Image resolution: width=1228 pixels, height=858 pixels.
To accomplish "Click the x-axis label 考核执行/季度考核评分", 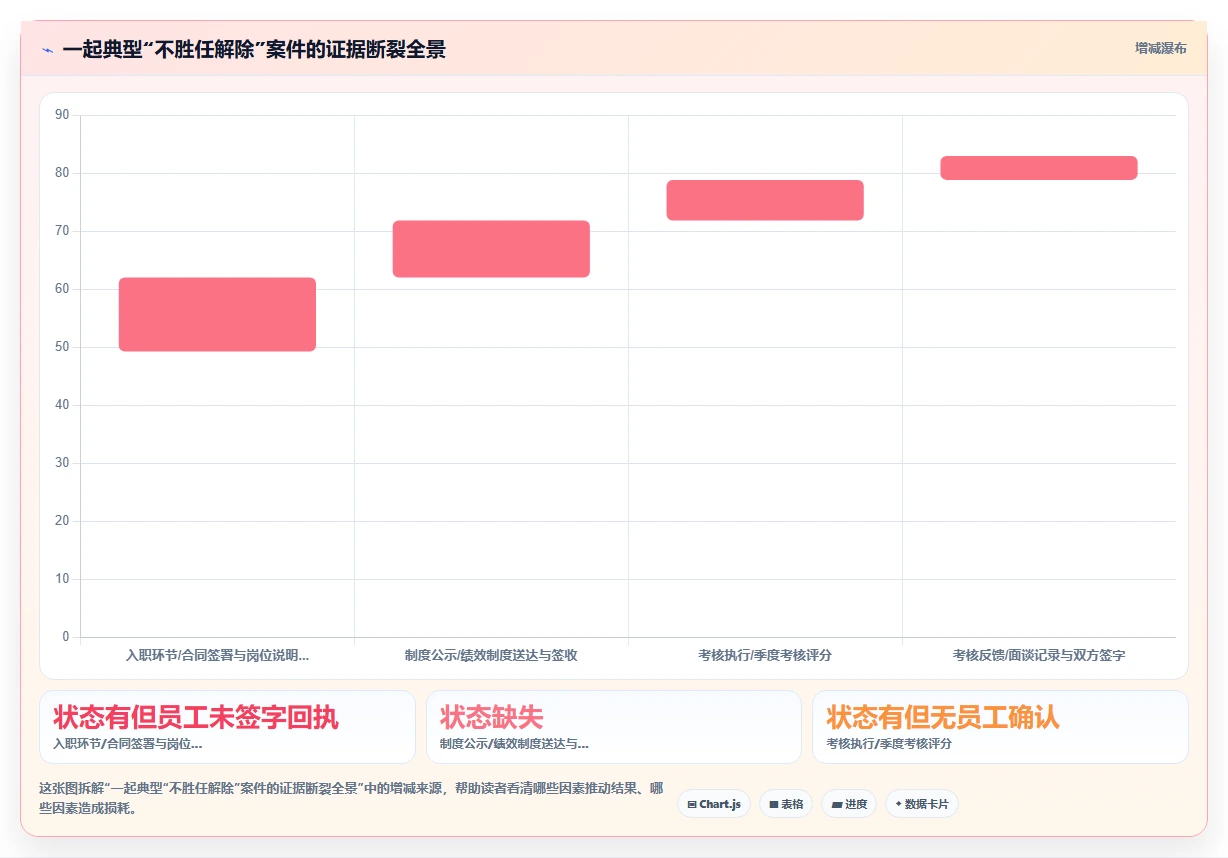I will tap(765, 656).
